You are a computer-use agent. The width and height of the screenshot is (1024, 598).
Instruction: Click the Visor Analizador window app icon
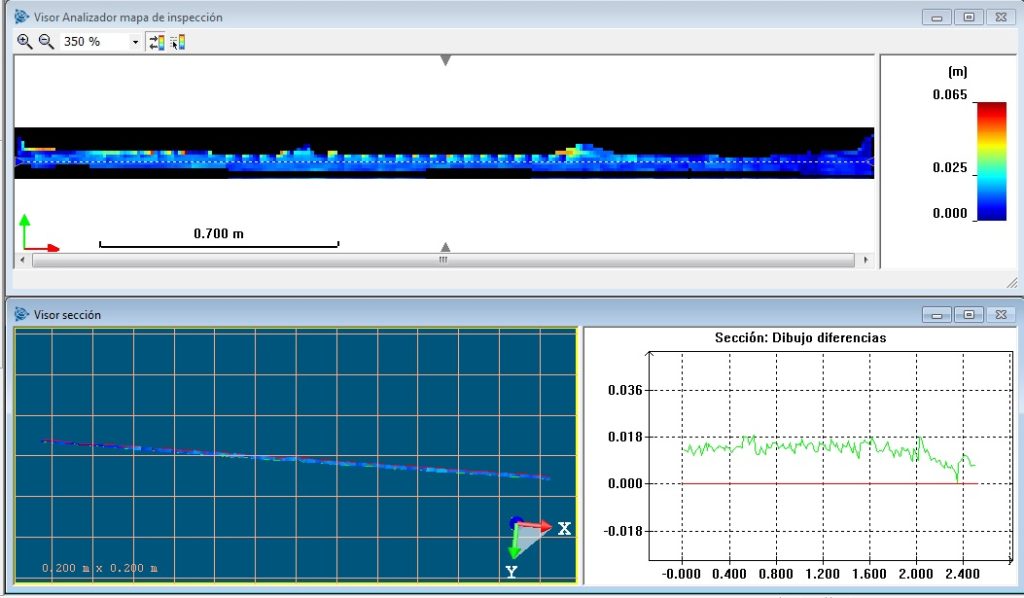(x=21, y=17)
